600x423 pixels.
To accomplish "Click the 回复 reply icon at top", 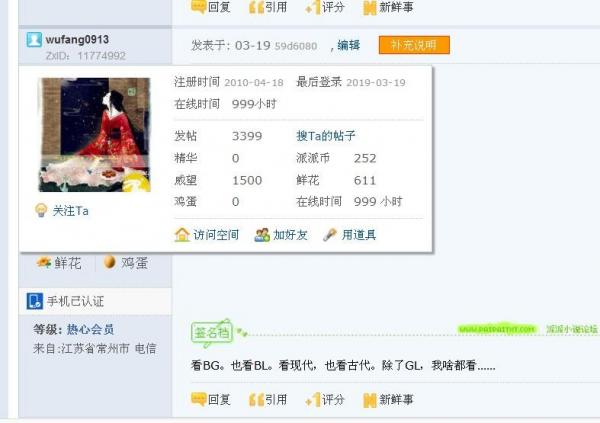I will [199, 7].
